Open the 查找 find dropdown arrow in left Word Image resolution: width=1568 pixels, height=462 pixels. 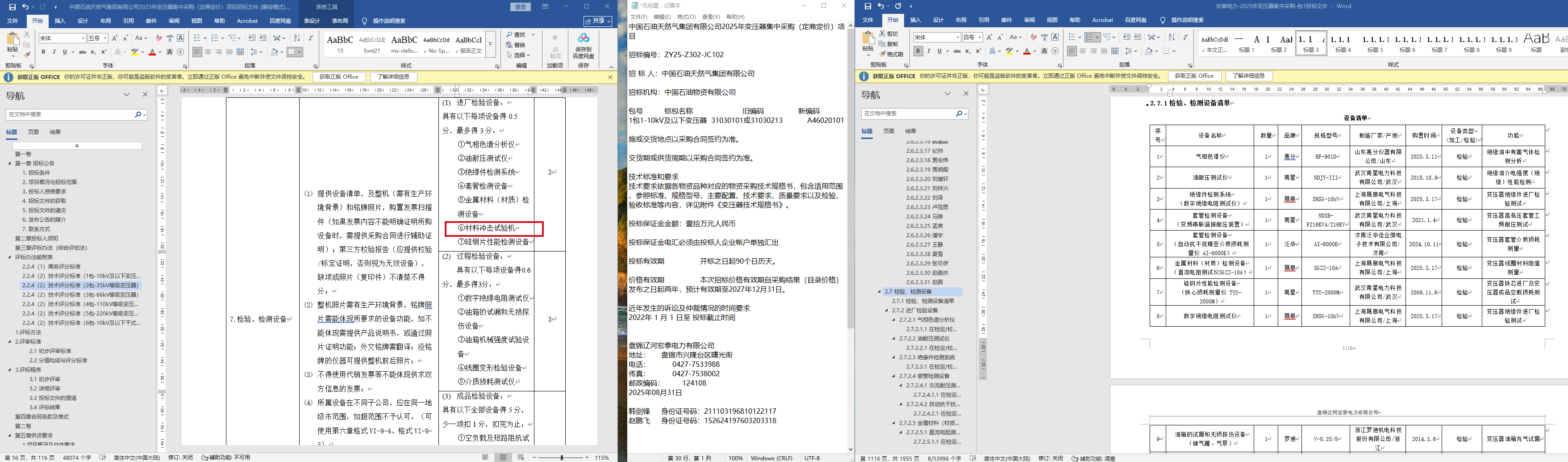pyautogui.click(x=533, y=35)
